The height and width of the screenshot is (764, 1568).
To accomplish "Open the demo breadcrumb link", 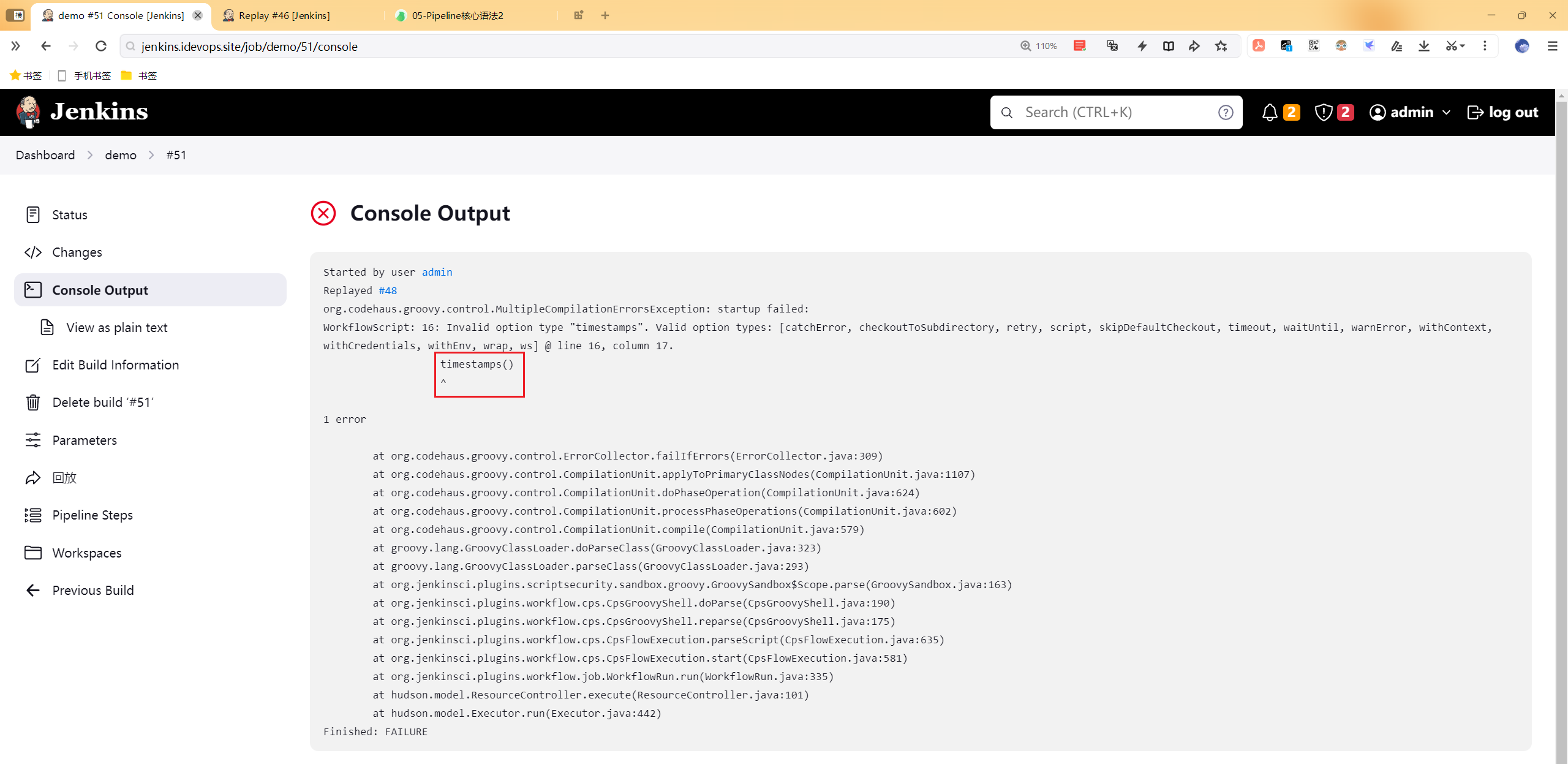I will (121, 155).
